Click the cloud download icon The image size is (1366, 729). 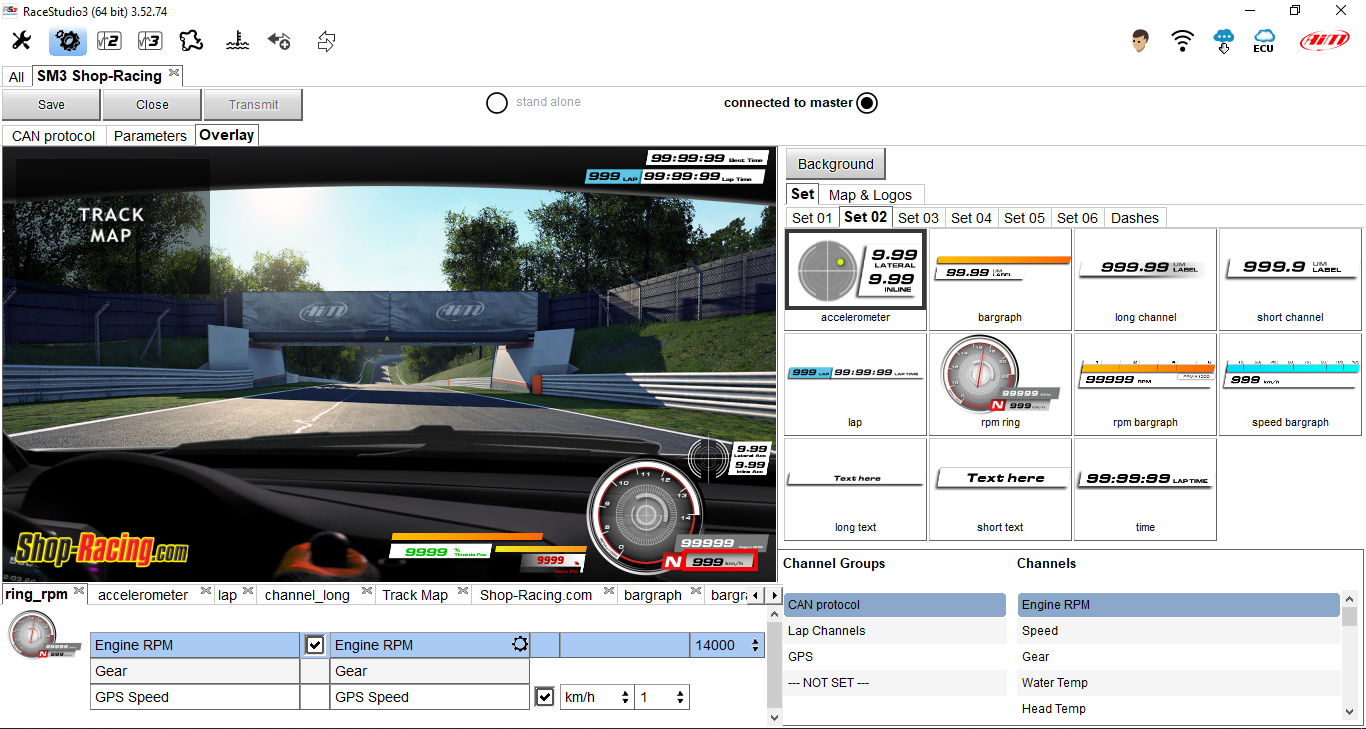tap(1224, 41)
